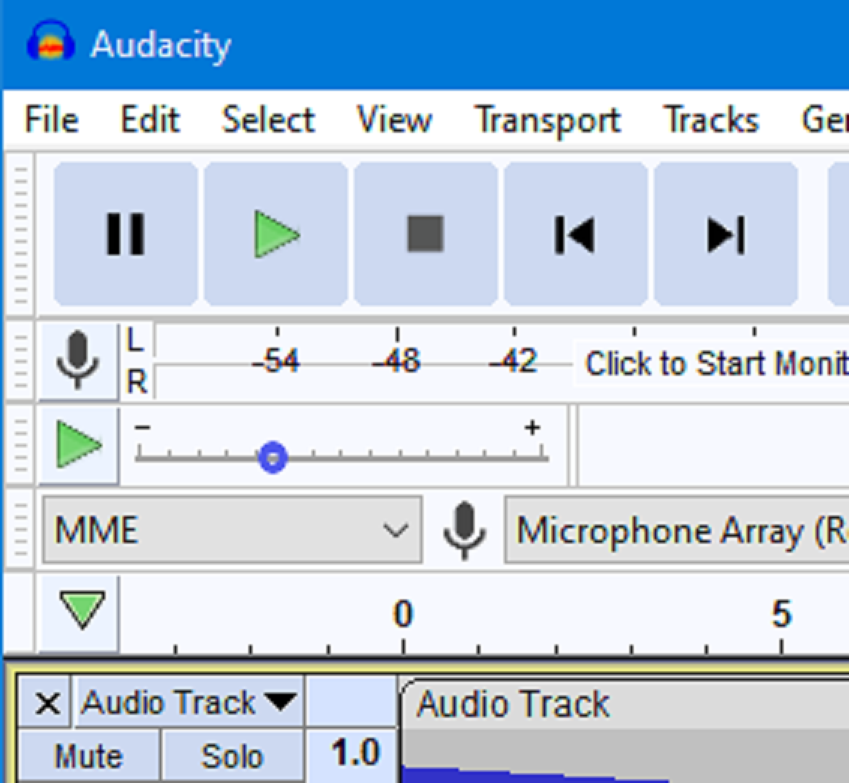
Task: Select the microphone icon on the recording meter
Action: pyautogui.click(x=77, y=359)
